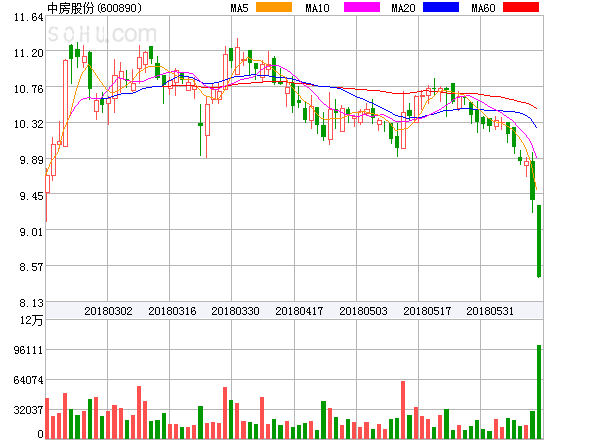This screenshot has width=600, height=440.
Task: Click the 8.57 price axis label
Action: click(32, 267)
